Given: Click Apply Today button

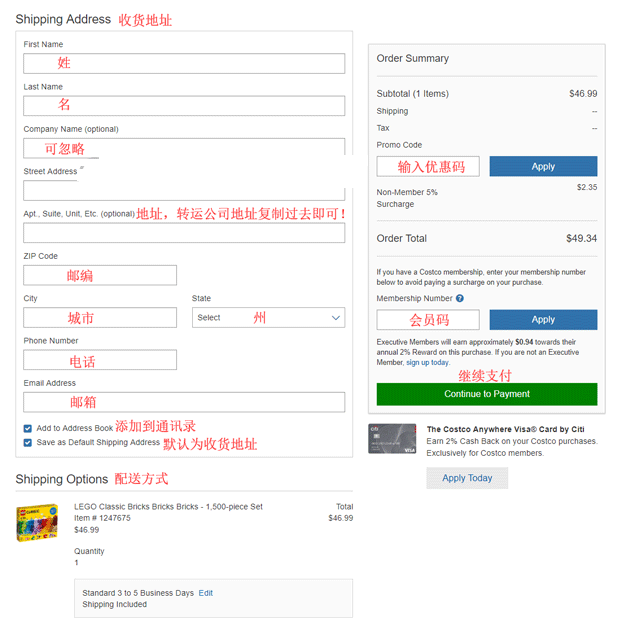Looking at the screenshot, I should click(x=467, y=478).
